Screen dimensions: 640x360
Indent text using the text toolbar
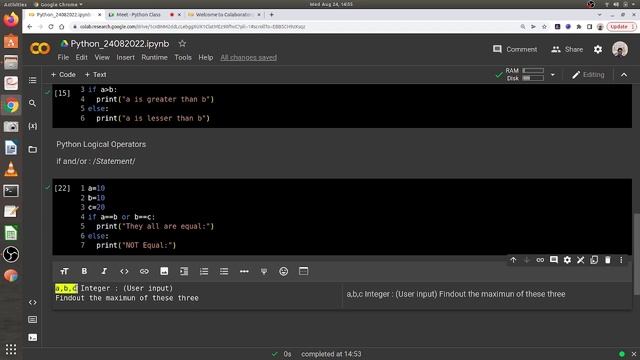click(x=184, y=271)
